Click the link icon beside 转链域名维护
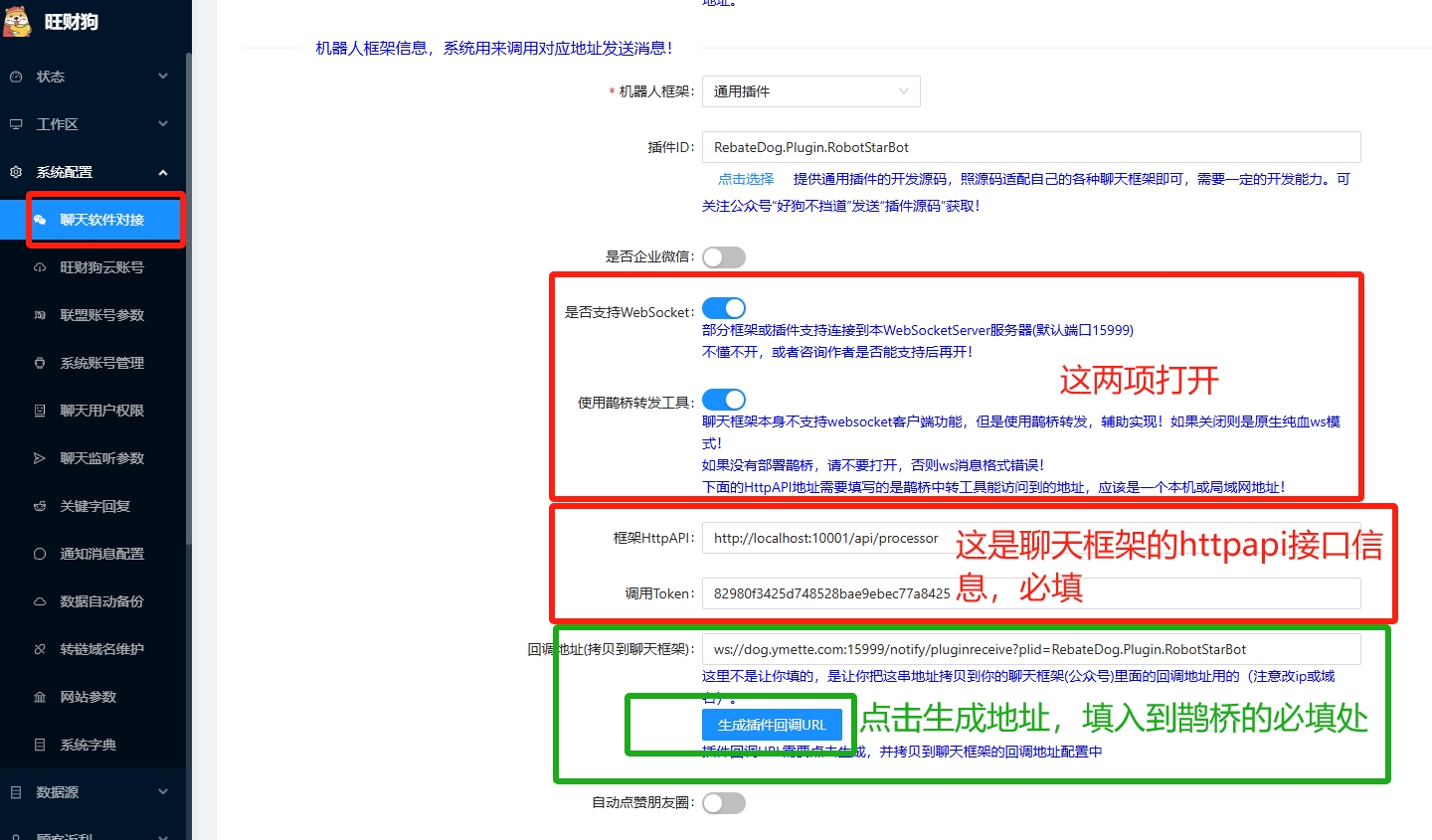This screenshot has width=1432, height=840. [40, 649]
